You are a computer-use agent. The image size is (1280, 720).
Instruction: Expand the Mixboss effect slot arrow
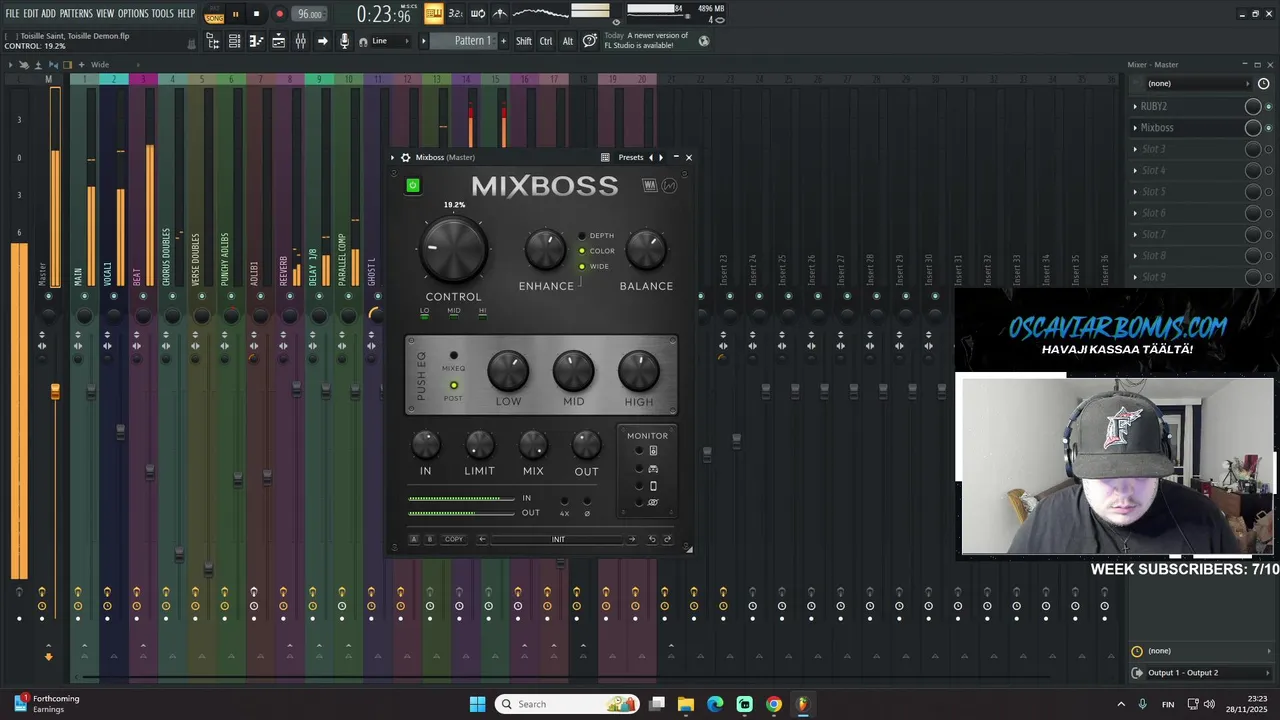[1135, 128]
